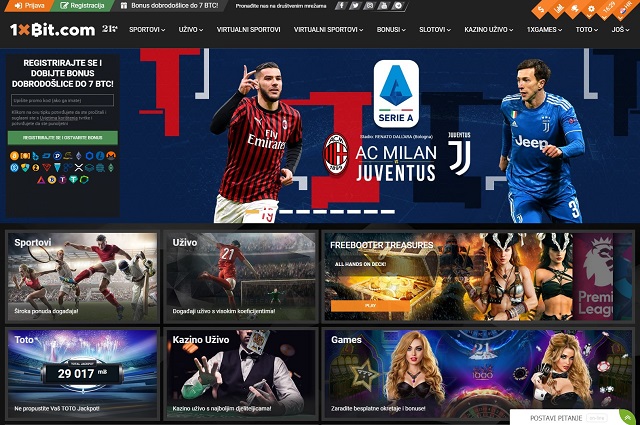Expand the SLOTOVI menu
Viewport: 640px width, 425px height.
coord(435,29)
